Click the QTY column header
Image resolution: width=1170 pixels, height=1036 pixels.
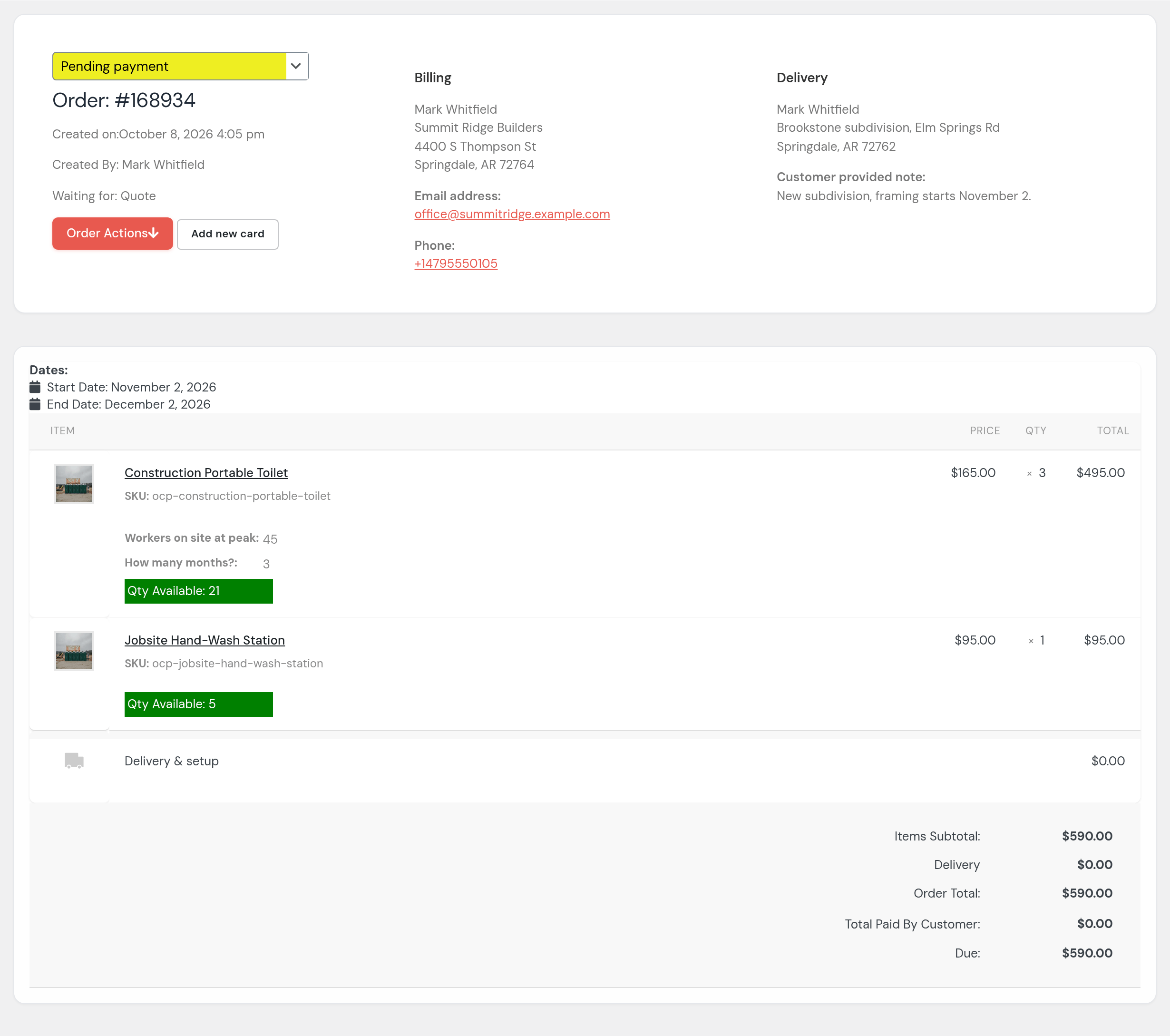(1035, 430)
